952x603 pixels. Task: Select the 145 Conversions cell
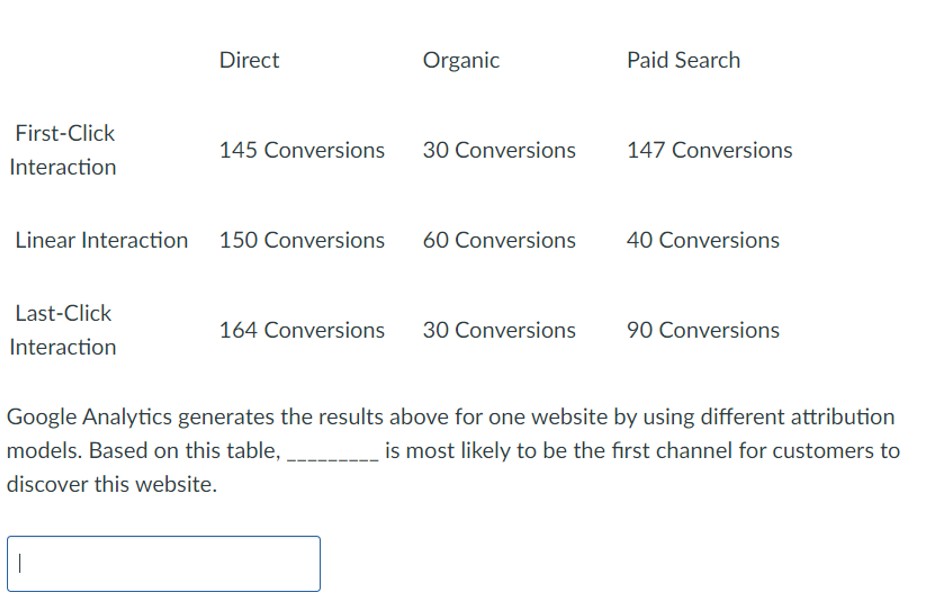coord(302,150)
